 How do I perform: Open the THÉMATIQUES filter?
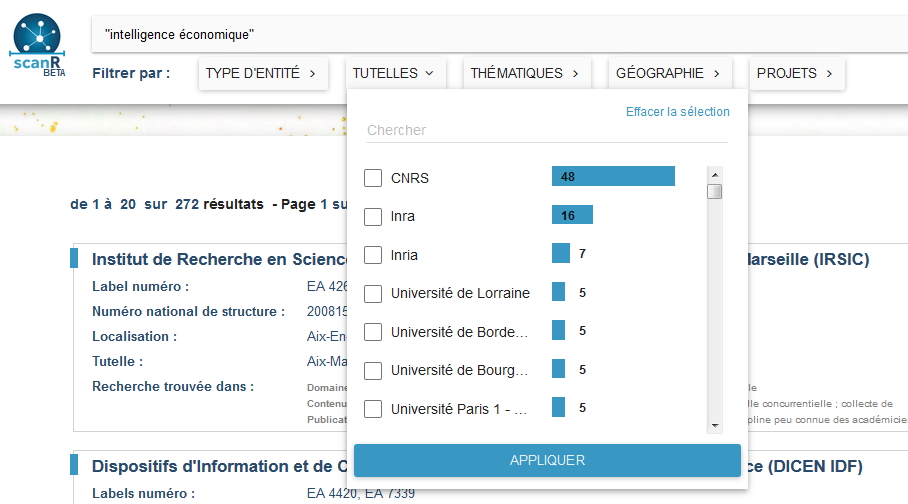(526, 74)
